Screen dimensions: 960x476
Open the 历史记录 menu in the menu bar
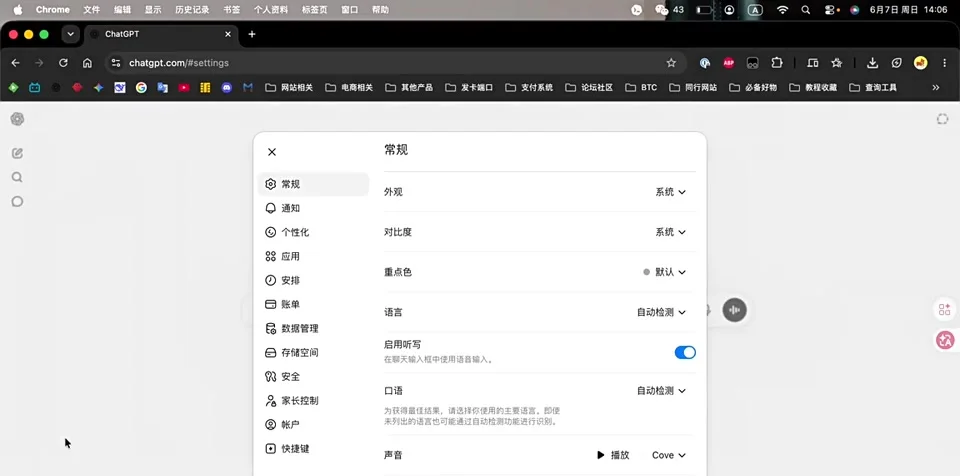[x=192, y=10]
